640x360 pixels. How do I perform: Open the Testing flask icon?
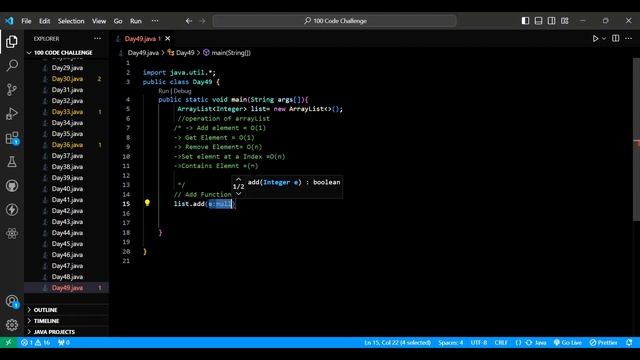pos(12,162)
